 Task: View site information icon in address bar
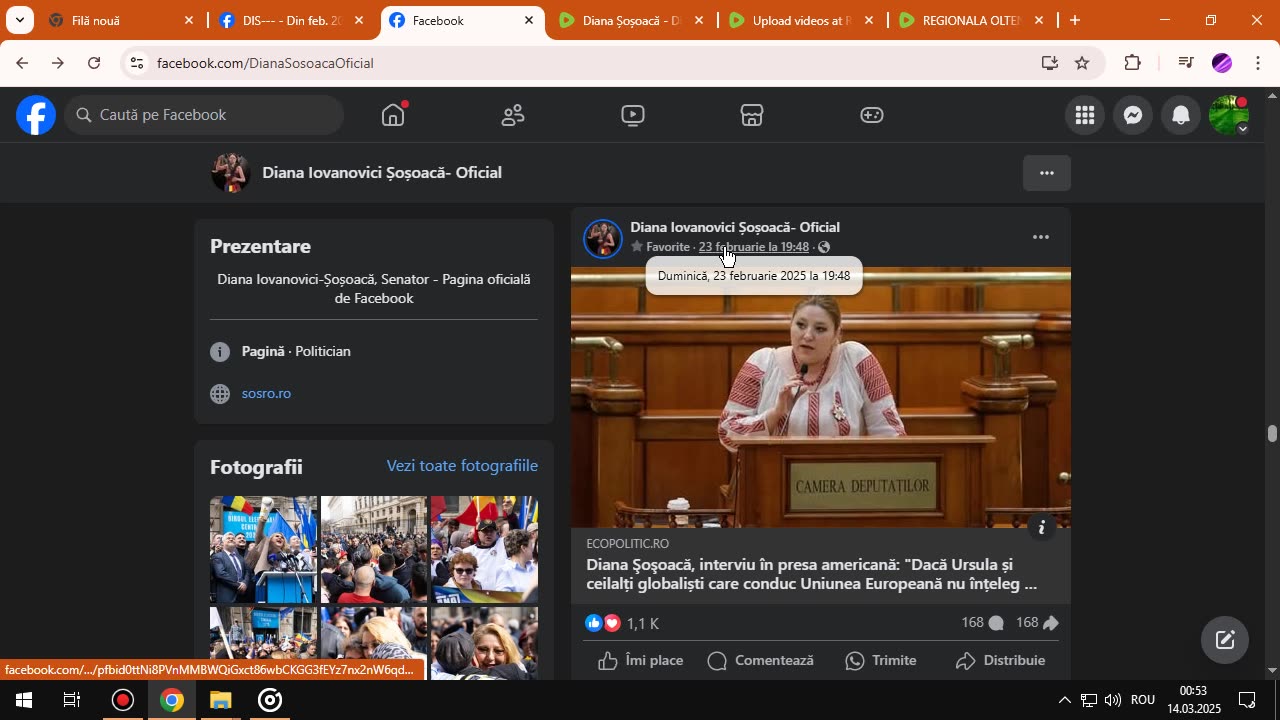(x=137, y=63)
